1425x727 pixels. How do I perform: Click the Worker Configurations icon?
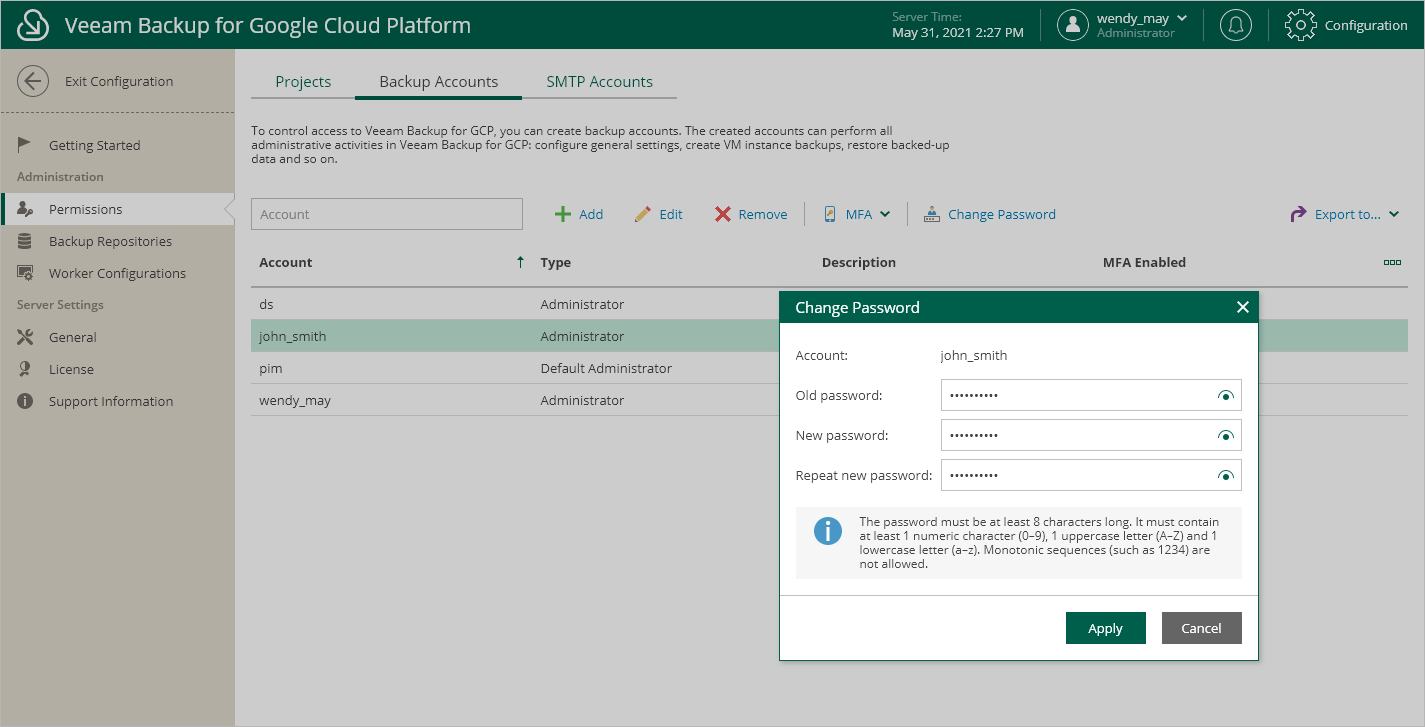click(x=26, y=273)
